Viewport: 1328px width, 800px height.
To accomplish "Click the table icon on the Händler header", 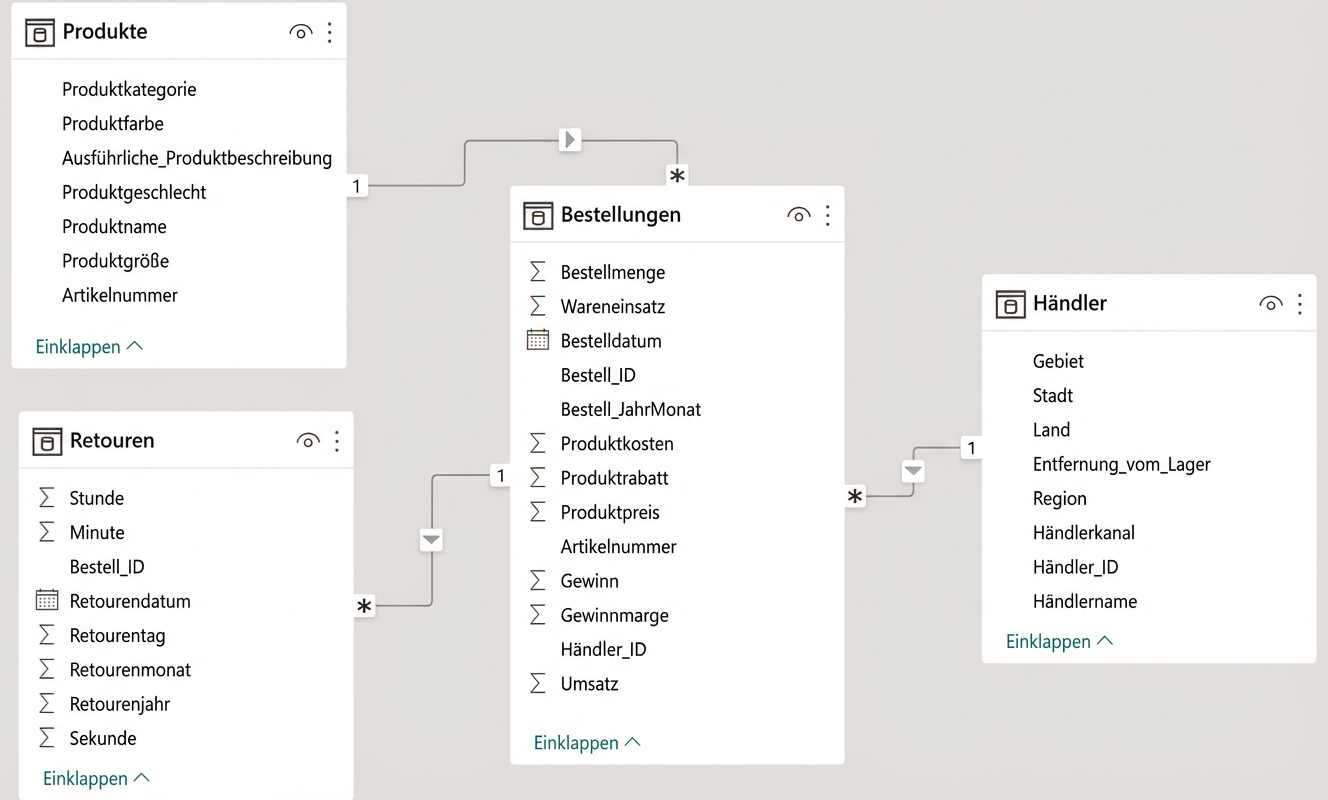I will click(1010, 303).
